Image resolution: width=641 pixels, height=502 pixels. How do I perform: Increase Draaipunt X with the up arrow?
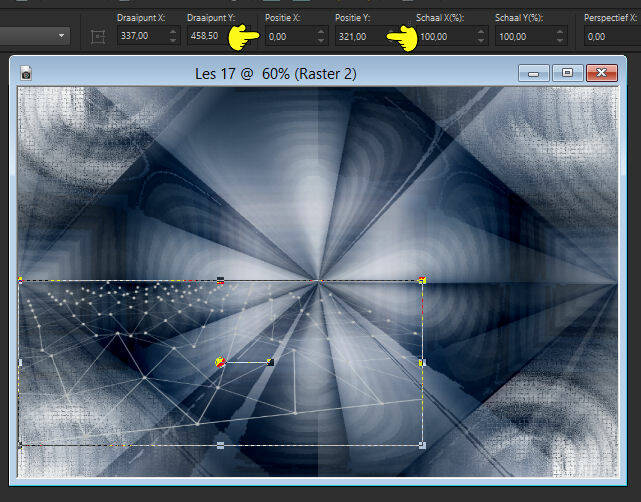click(173, 32)
